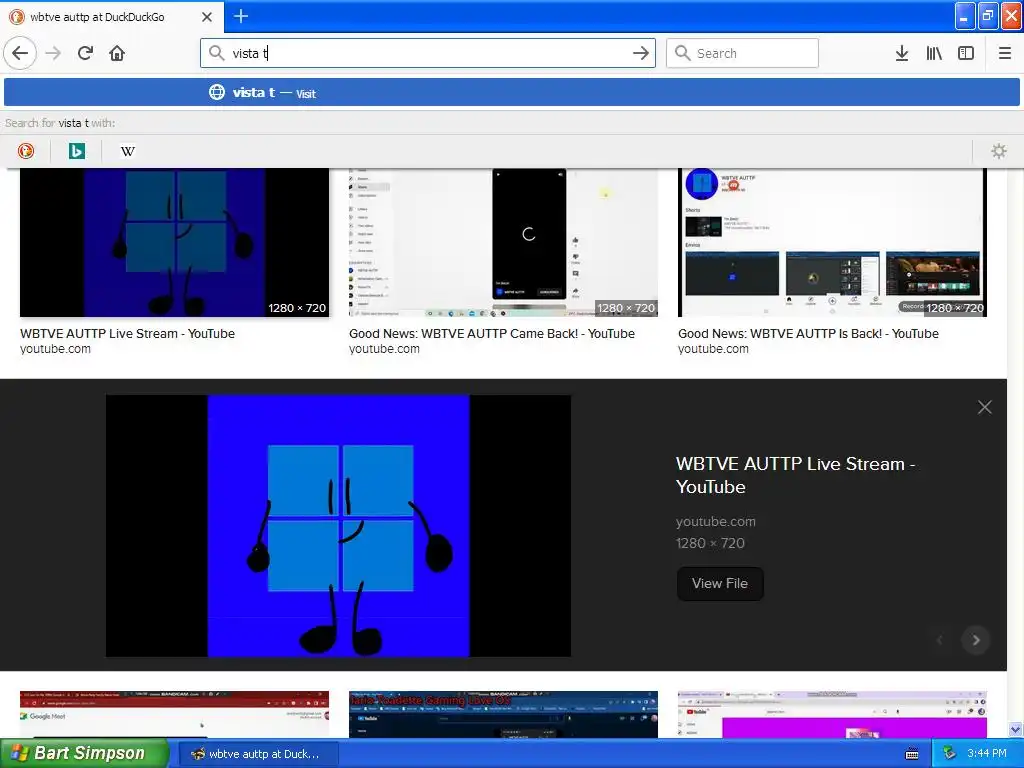This screenshot has width=1024, height=768.
Task: Toggle the sidebar view icon
Action: click(966, 53)
